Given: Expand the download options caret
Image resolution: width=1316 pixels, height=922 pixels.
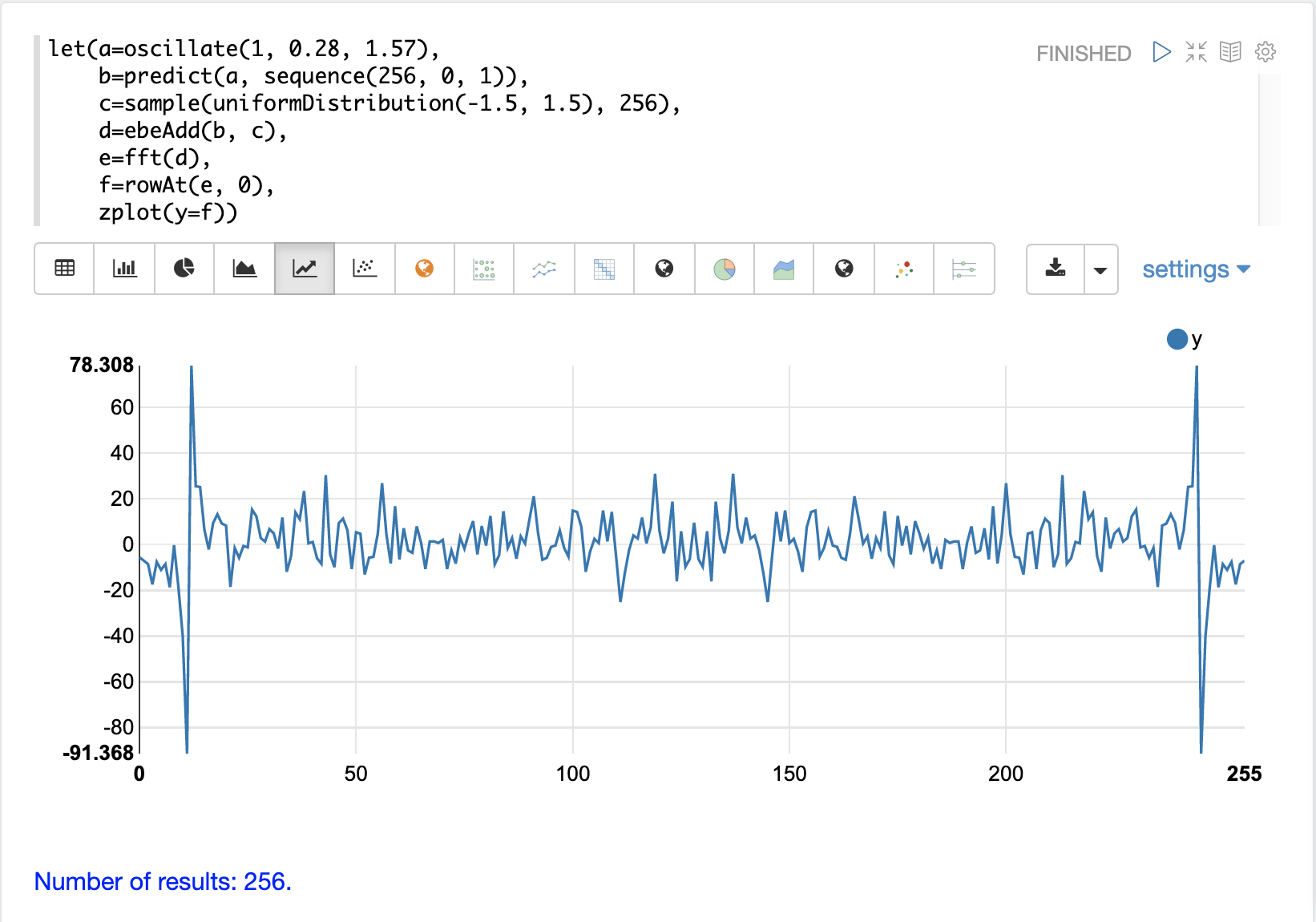Looking at the screenshot, I should 1100,269.
